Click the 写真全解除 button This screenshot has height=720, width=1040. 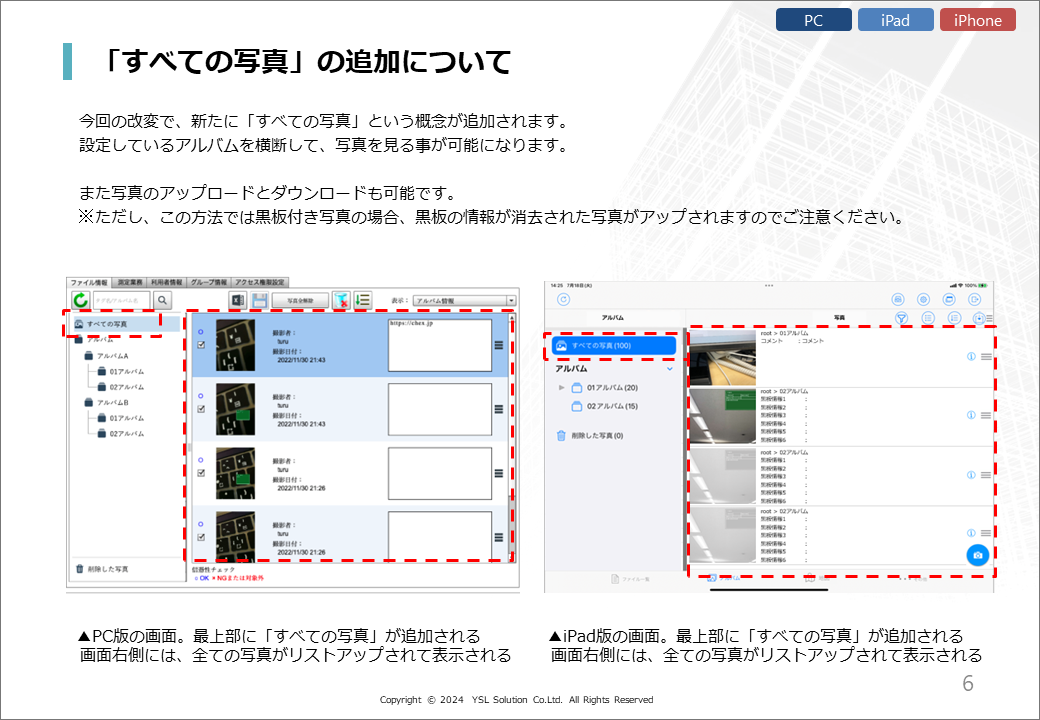(x=300, y=300)
